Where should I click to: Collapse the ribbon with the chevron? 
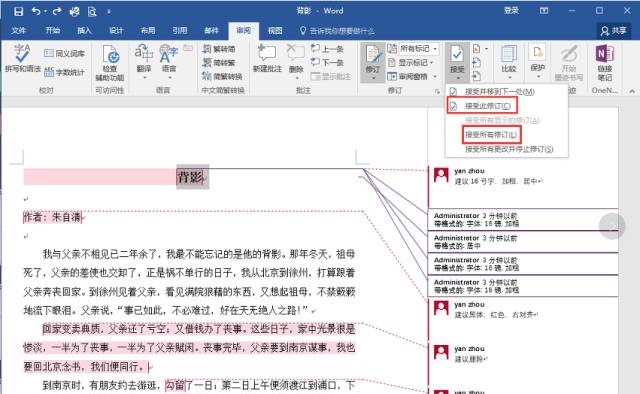pyautogui.click(x=632, y=91)
